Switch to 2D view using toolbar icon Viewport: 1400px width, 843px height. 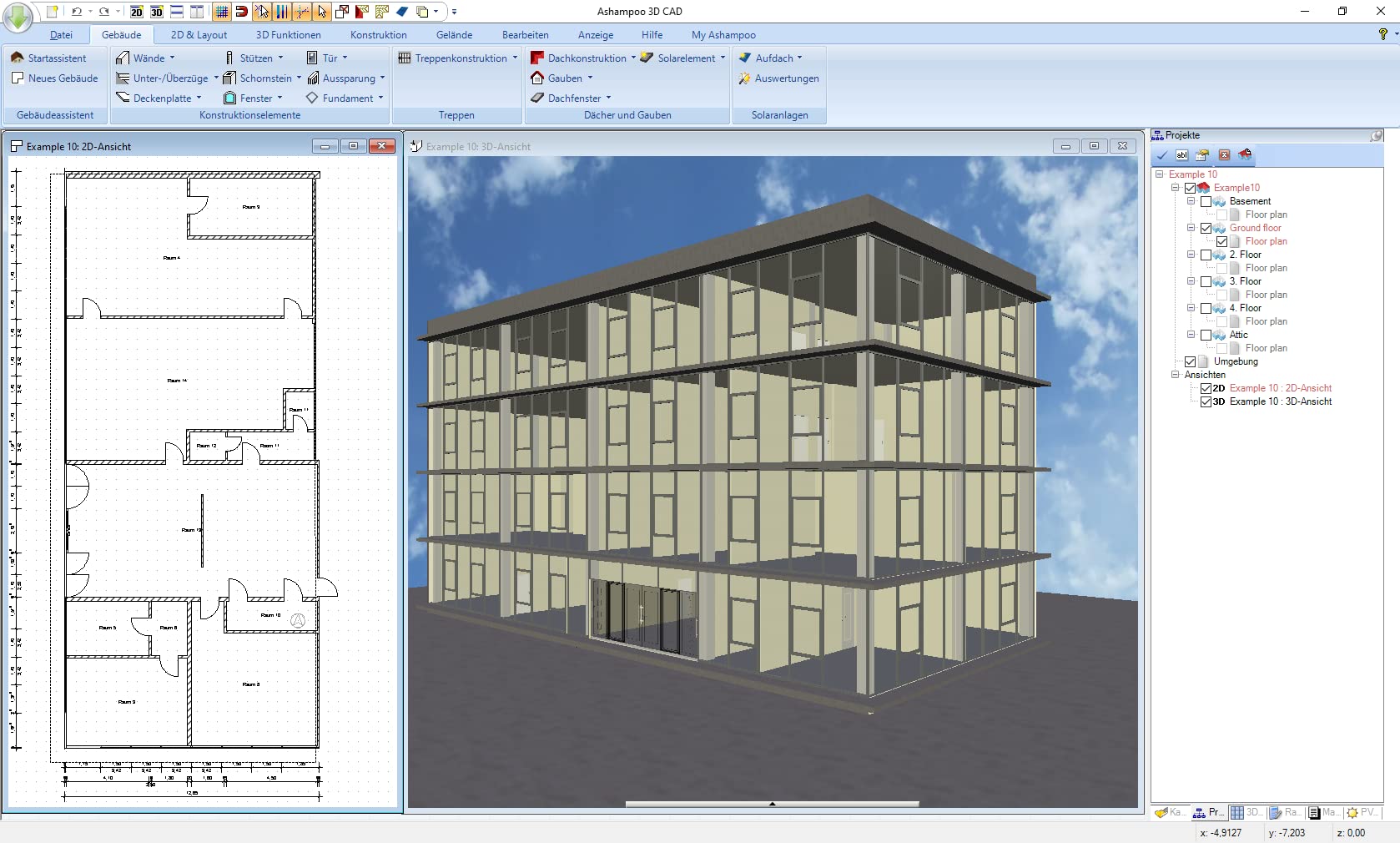click(x=137, y=12)
